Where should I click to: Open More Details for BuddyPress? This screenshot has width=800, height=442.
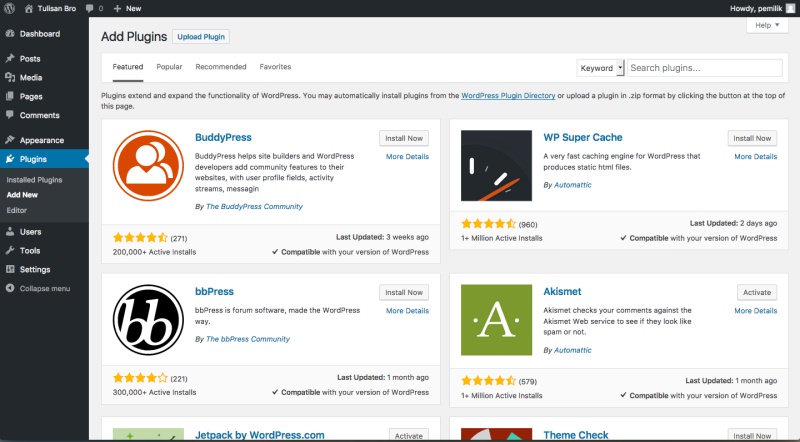click(x=407, y=157)
